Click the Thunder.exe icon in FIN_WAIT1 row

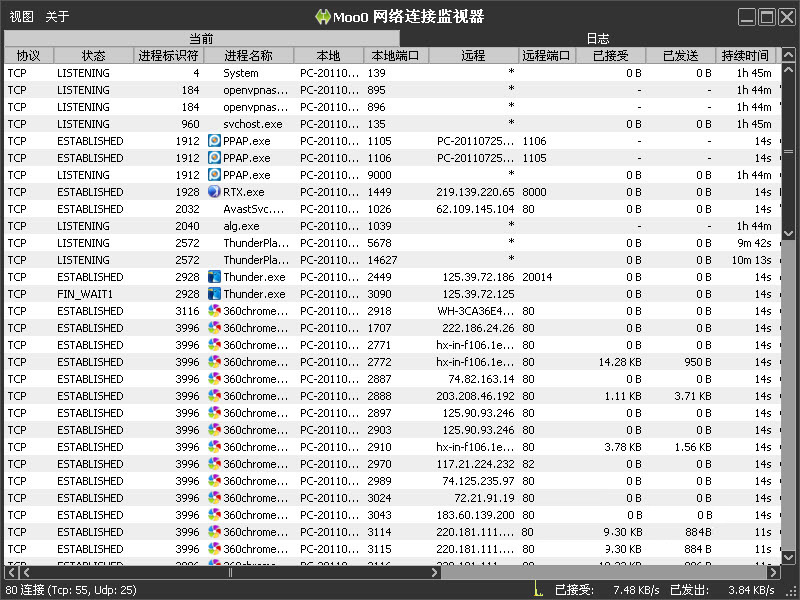tap(214, 294)
